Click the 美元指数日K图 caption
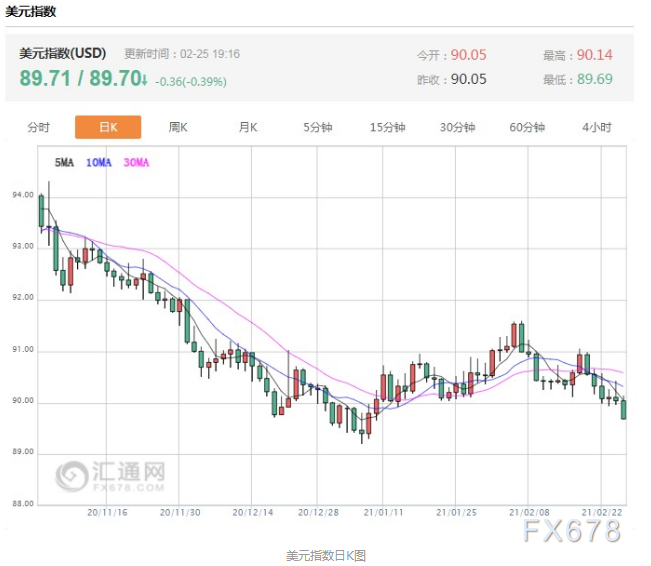The width and height of the screenshot is (651, 566). coord(326,556)
